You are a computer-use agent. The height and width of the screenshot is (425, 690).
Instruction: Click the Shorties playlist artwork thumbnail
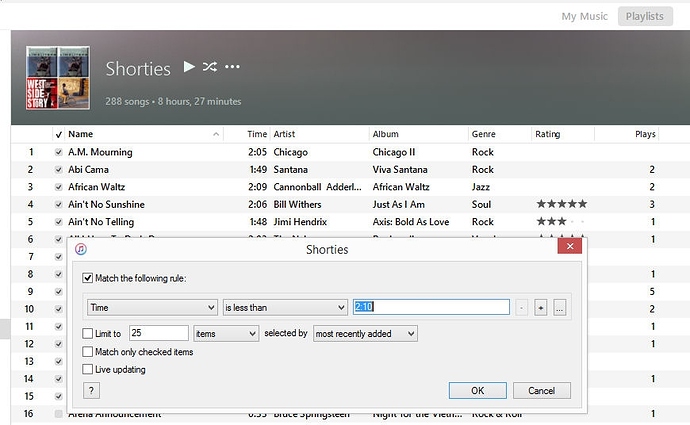58,77
